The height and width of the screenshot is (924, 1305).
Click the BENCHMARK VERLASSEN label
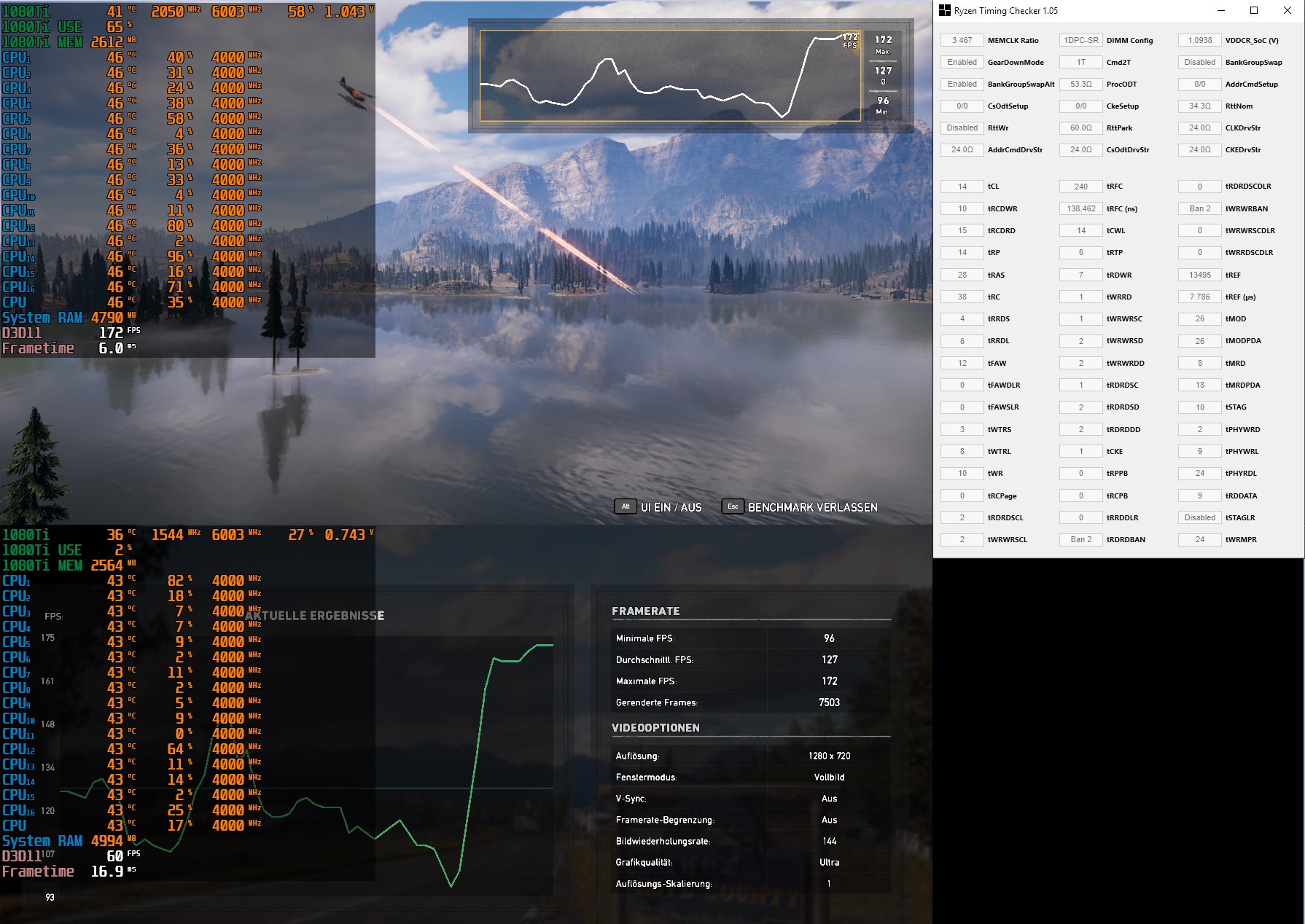pyautogui.click(x=812, y=507)
